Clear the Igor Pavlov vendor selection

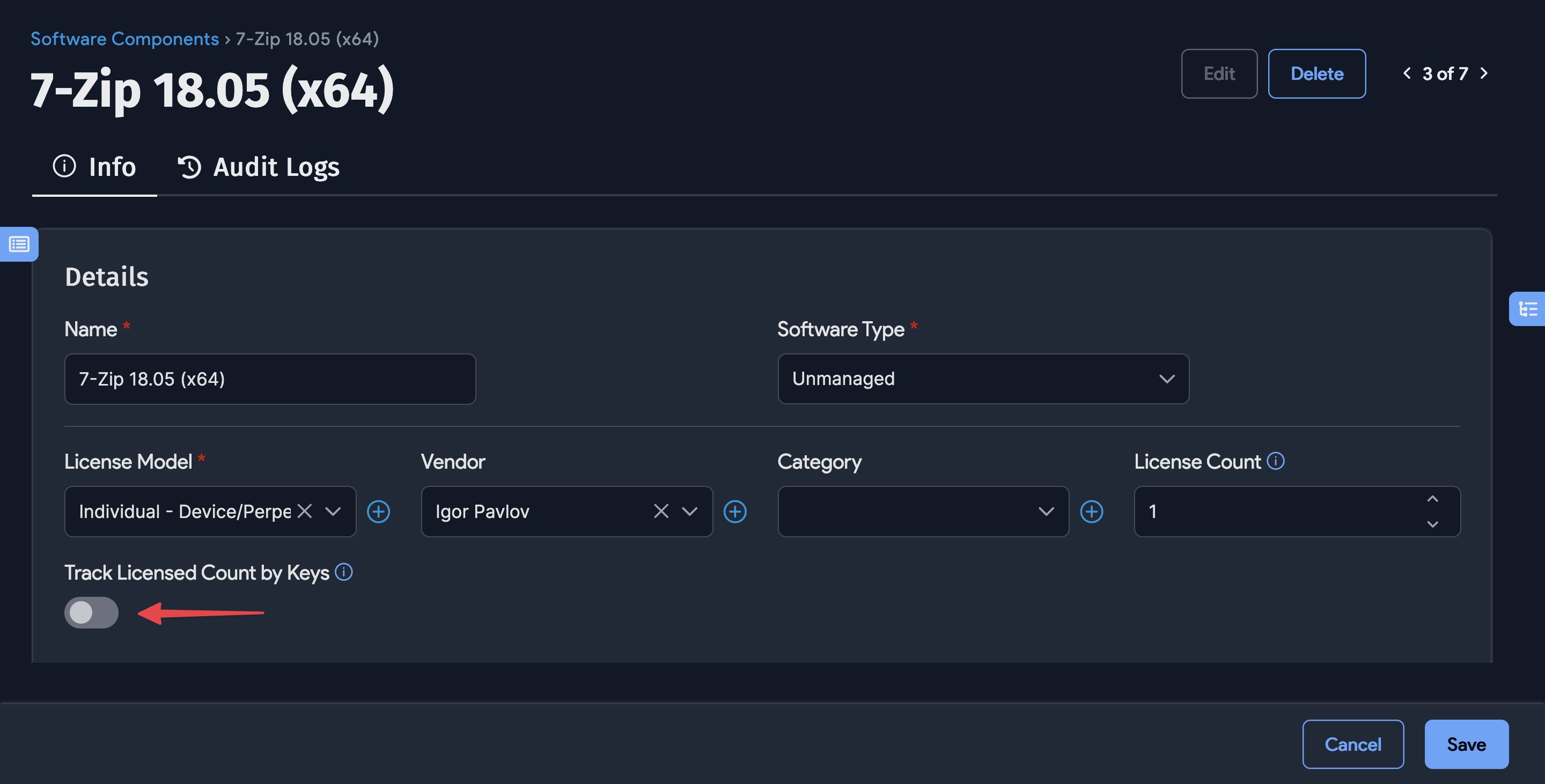pos(661,511)
